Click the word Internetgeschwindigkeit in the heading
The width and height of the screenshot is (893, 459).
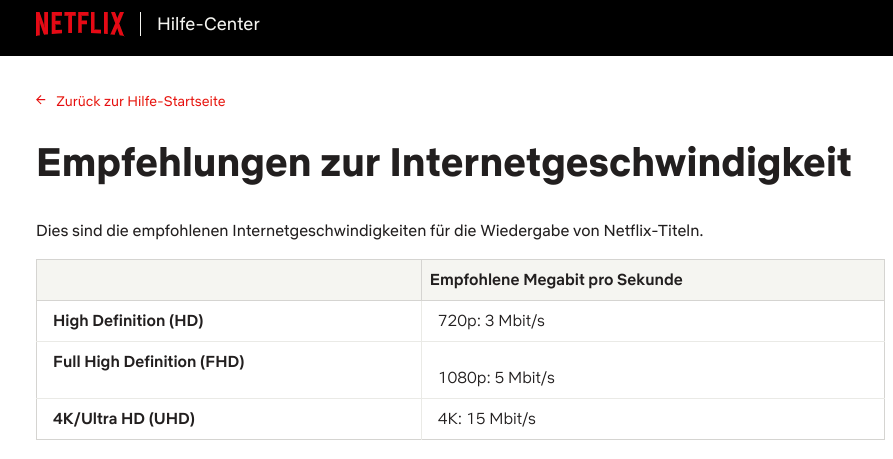tap(621, 162)
